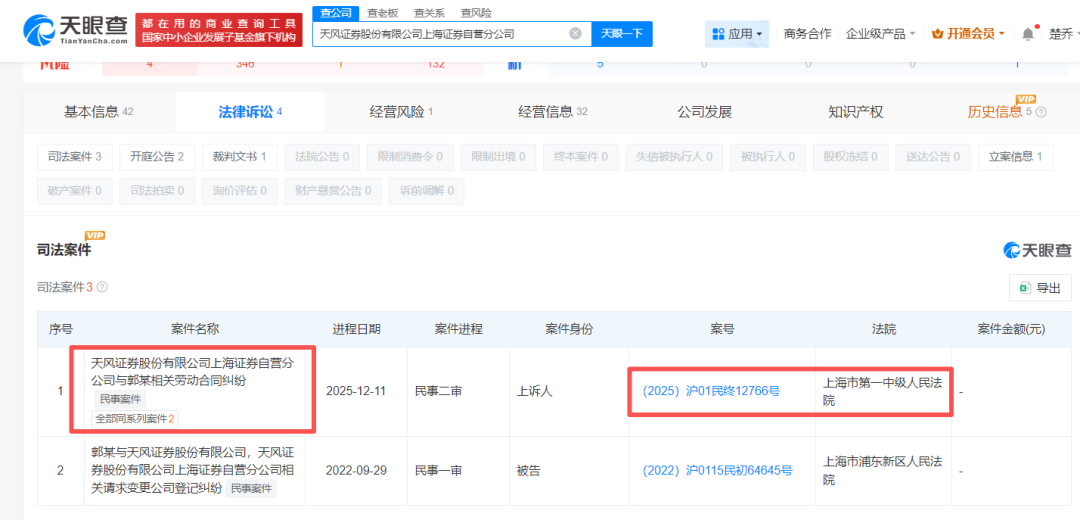
Task: Select the 询价评估 0 filter
Action: tap(239, 191)
